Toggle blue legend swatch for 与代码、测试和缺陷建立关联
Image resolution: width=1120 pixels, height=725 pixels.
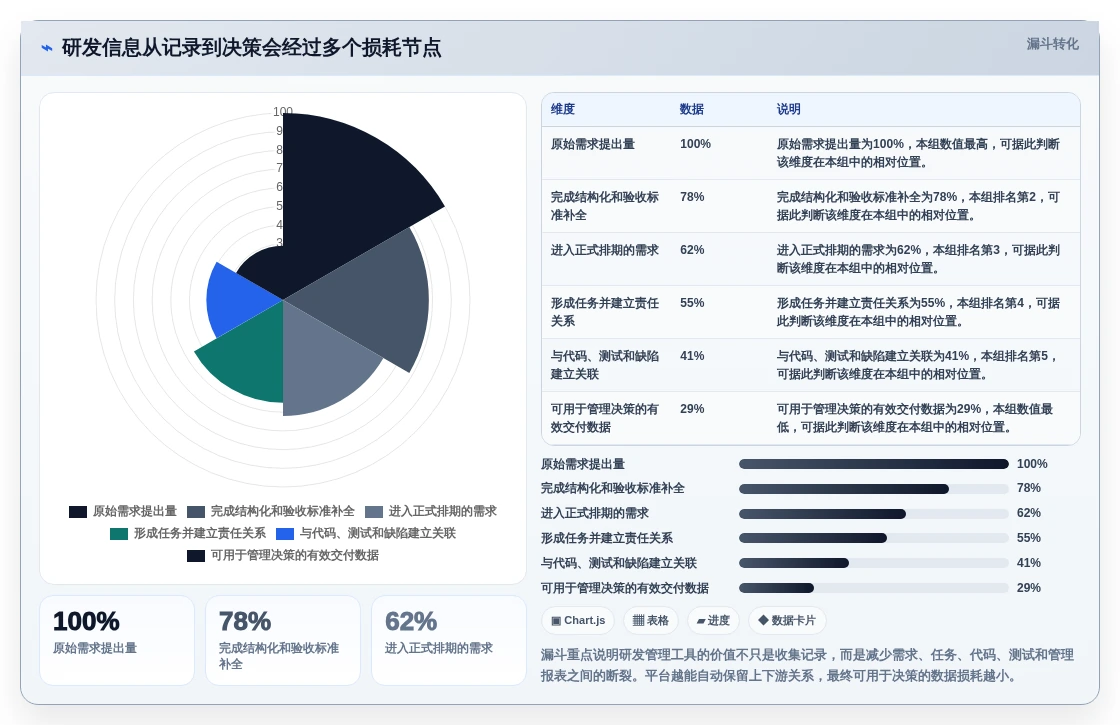pyautogui.click(x=285, y=534)
